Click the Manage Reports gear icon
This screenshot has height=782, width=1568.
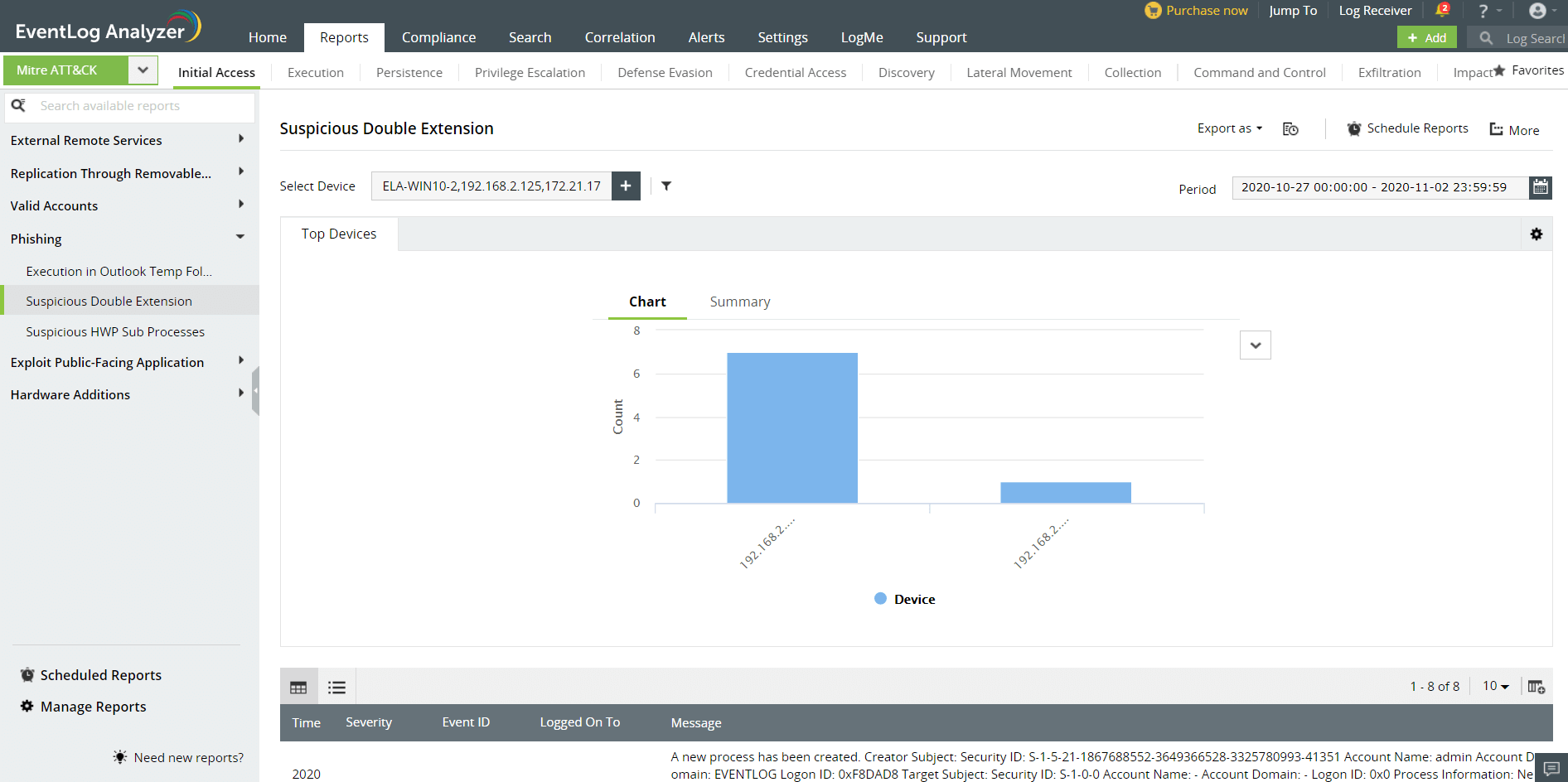[x=27, y=706]
